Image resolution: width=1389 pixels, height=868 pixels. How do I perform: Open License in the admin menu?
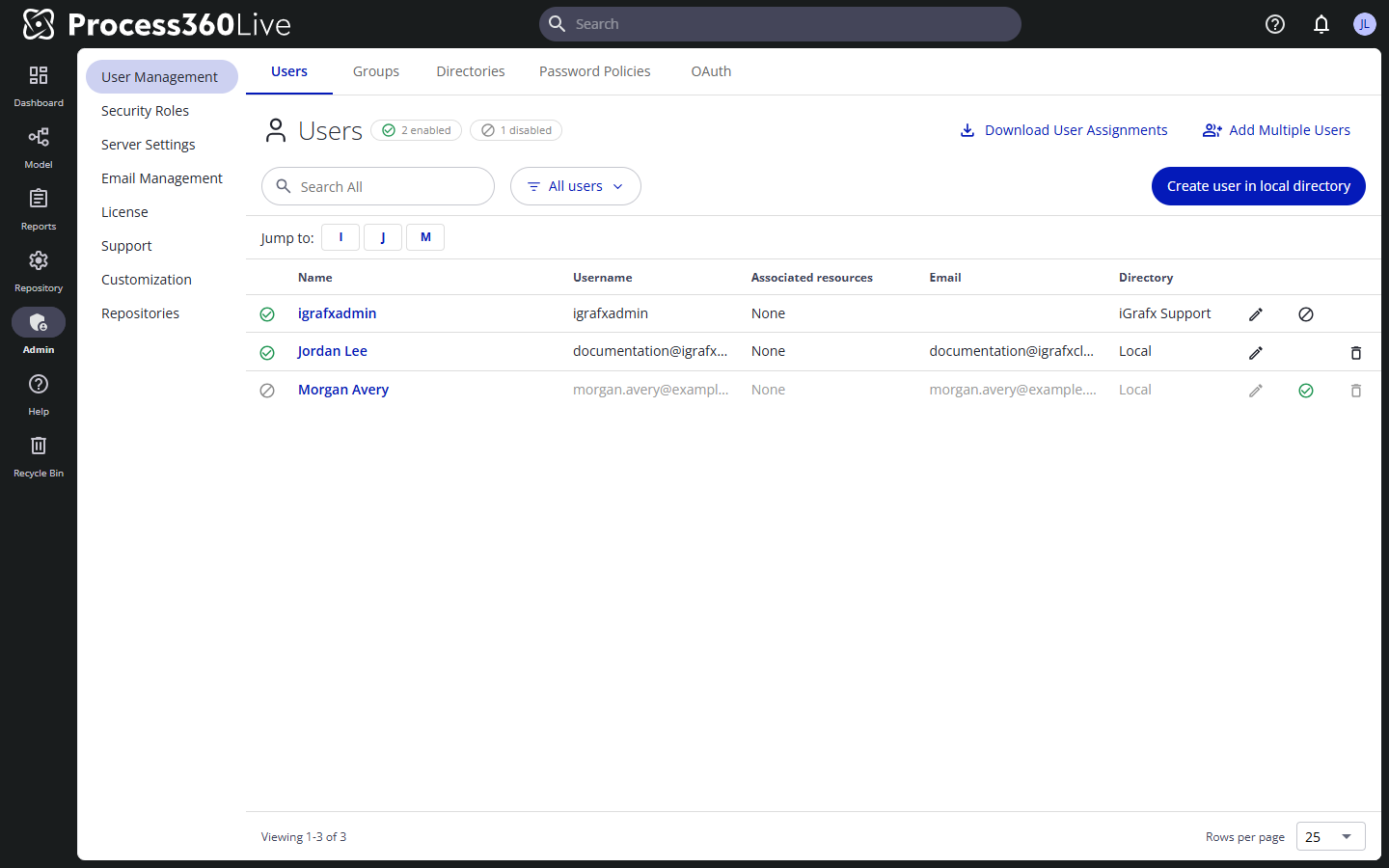tap(162, 212)
